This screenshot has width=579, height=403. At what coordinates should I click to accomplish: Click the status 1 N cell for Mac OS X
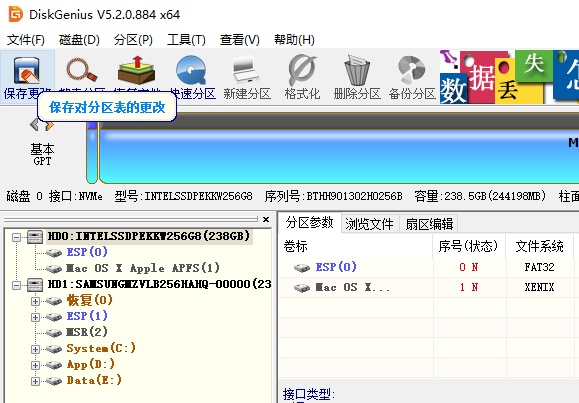click(x=469, y=287)
